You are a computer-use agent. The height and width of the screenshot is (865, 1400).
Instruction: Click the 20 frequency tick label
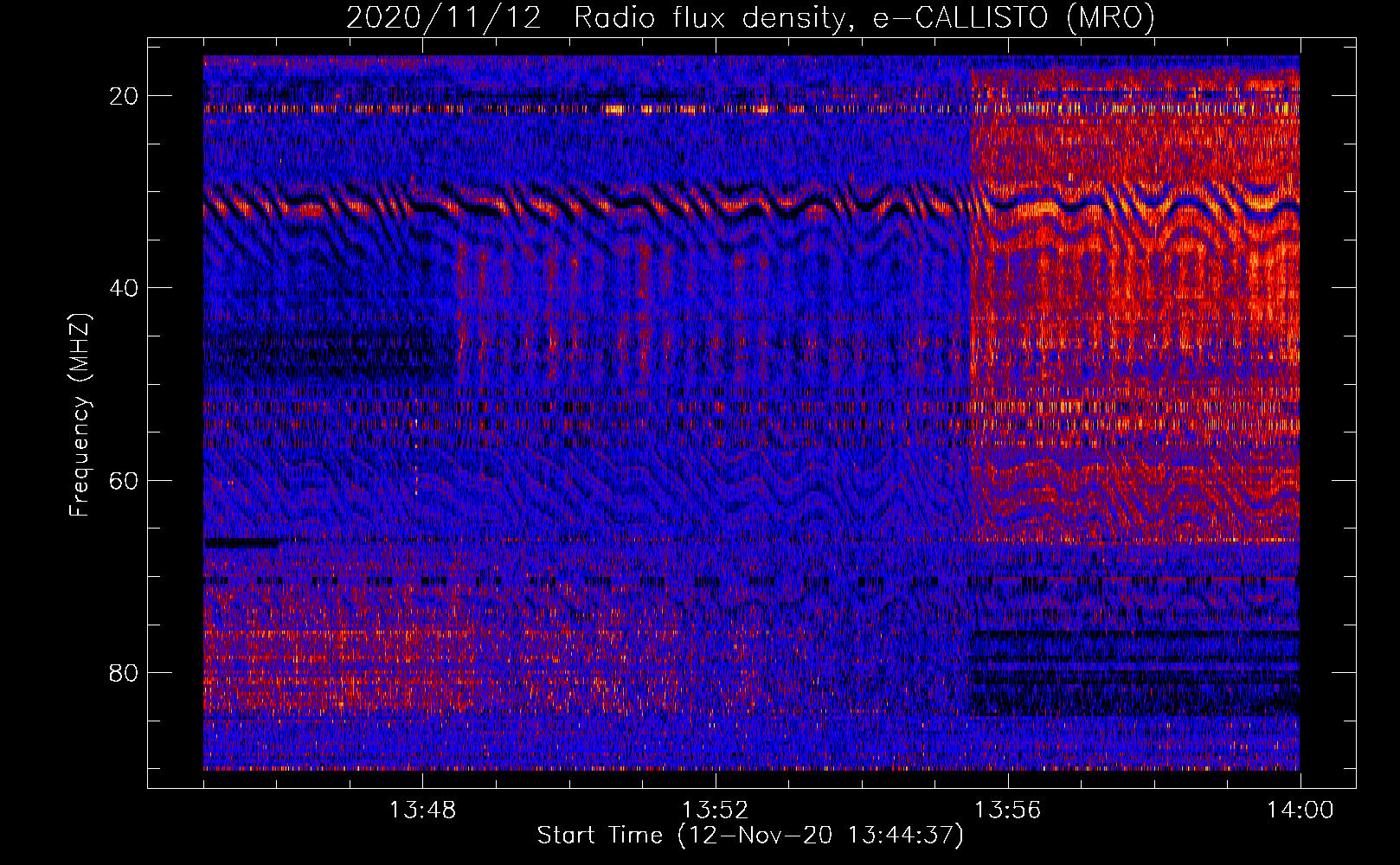pyautogui.click(x=125, y=96)
